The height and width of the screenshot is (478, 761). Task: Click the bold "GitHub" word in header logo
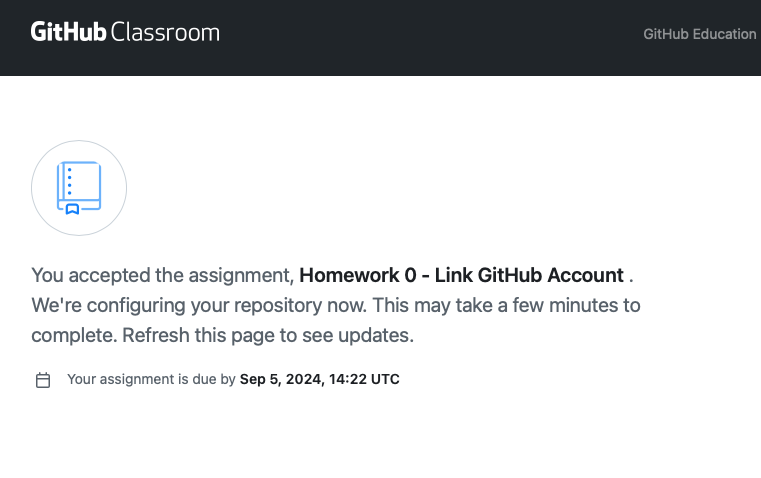pyautogui.click(x=68, y=32)
